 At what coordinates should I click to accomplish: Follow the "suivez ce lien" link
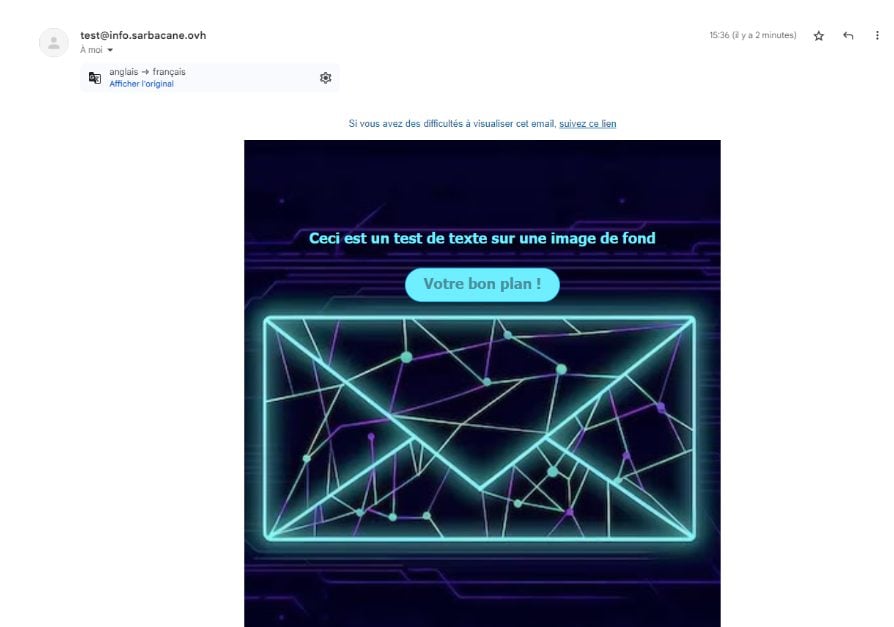click(x=587, y=124)
